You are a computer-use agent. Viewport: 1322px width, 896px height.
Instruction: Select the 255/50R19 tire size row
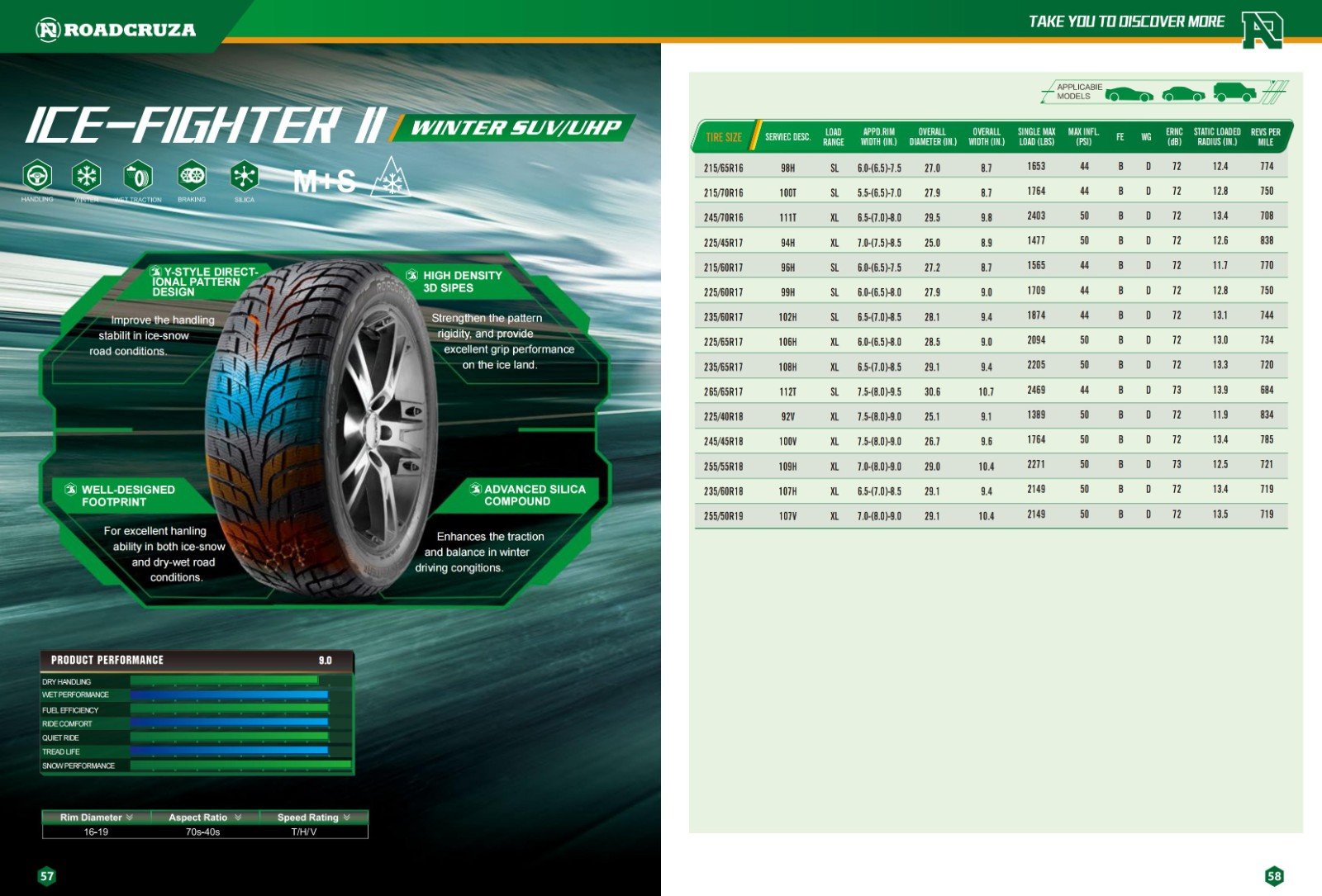(723, 516)
